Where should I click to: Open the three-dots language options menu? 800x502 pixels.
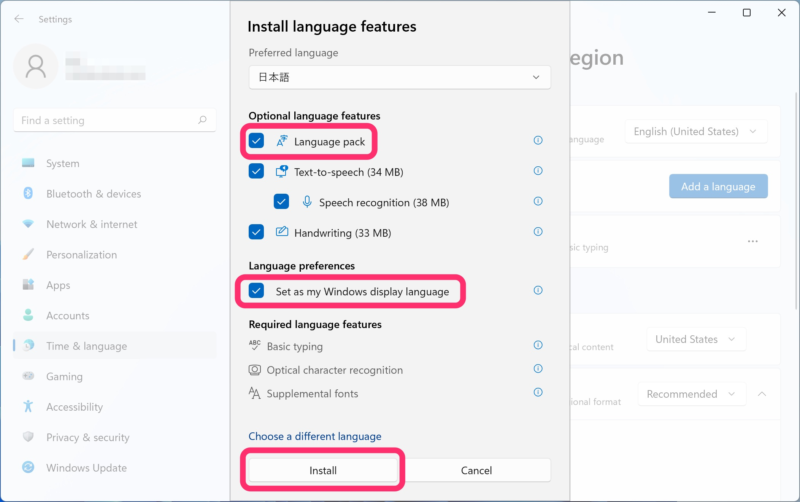click(x=753, y=241)
